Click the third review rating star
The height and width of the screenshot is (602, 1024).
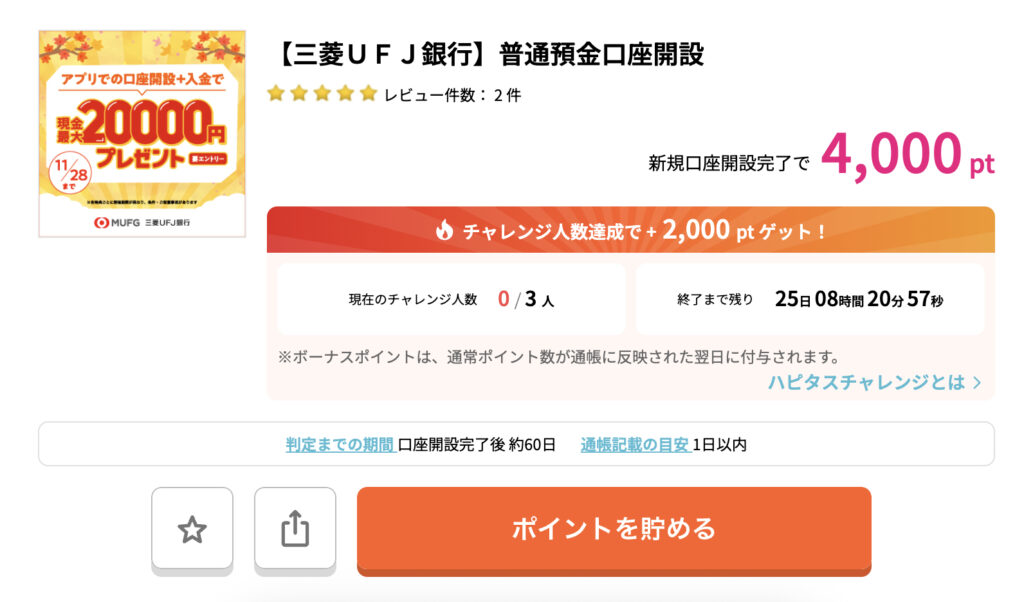[x=322, y=94]
